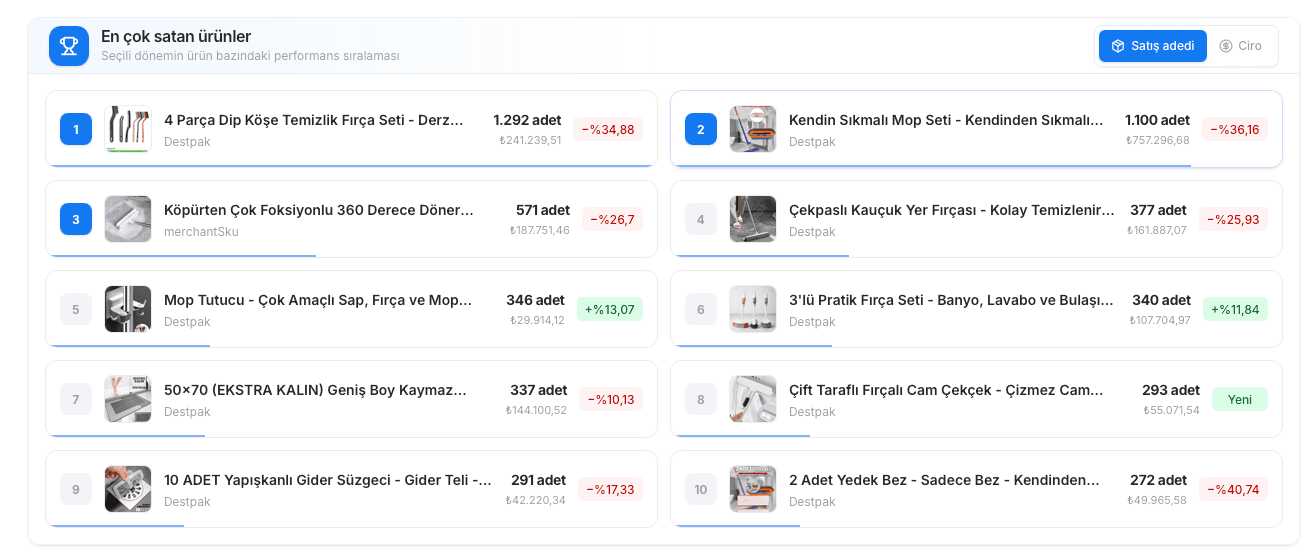The image size is (1312, 559).
Task: Click rank badge 6
Action: coord(701,309)
